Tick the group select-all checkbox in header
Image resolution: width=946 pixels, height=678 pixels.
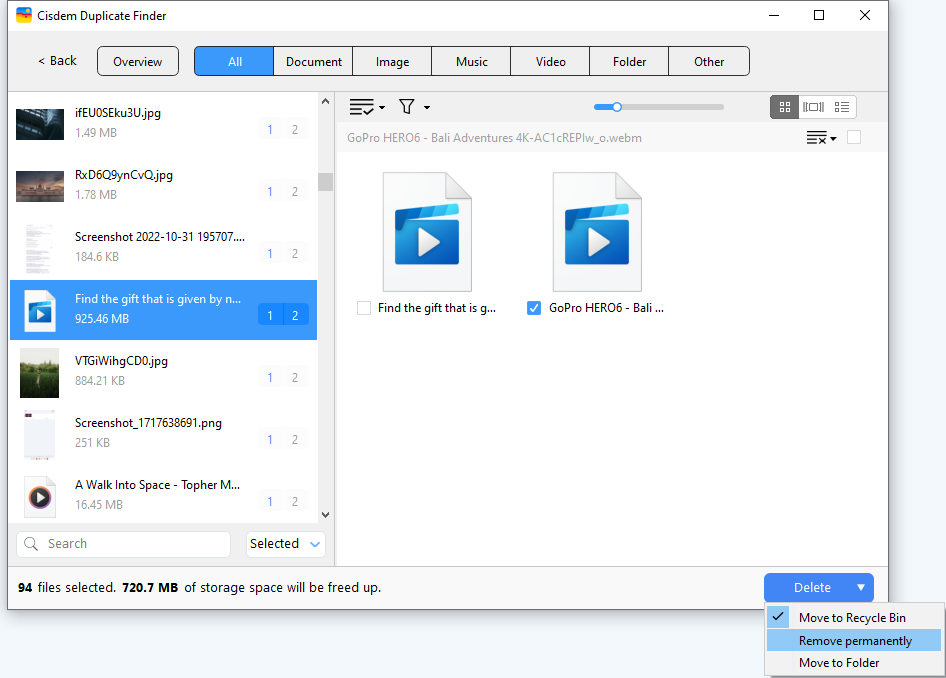(854, 138)
